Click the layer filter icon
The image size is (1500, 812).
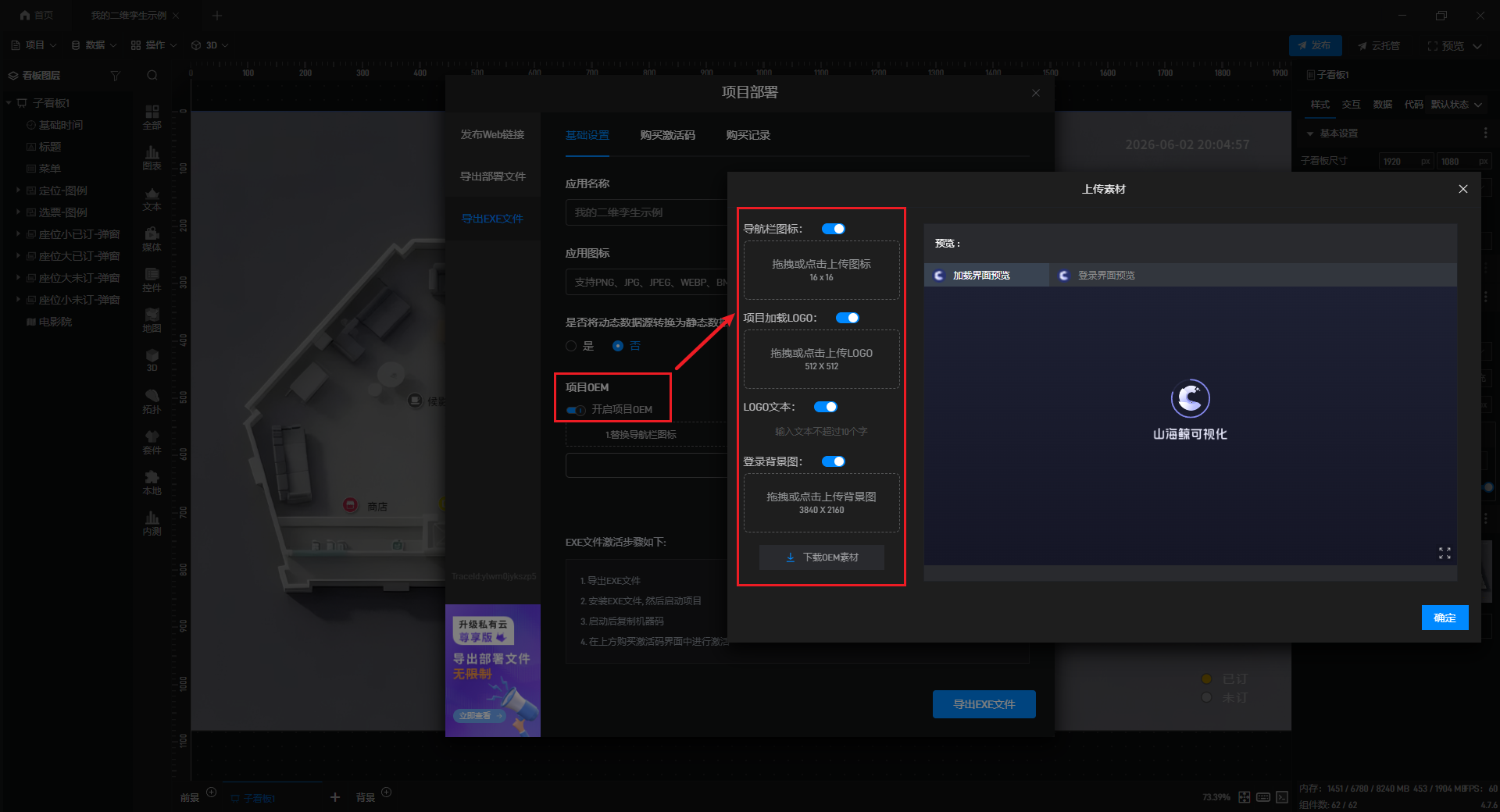(116, 76)
